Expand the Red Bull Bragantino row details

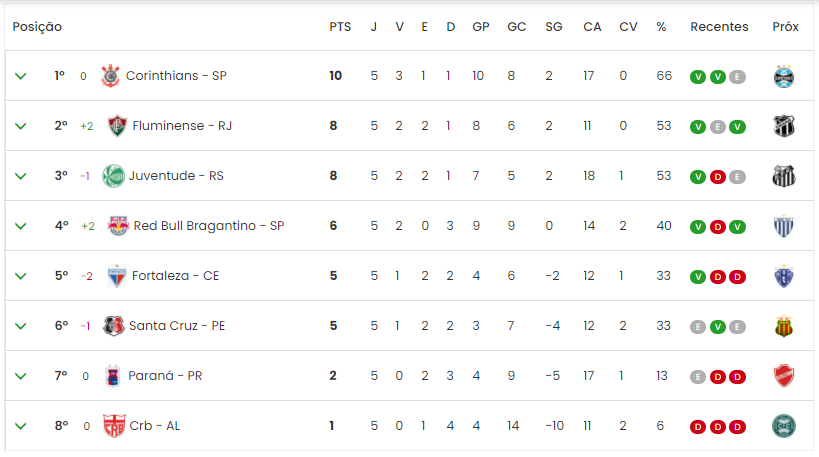pos(20,226)
